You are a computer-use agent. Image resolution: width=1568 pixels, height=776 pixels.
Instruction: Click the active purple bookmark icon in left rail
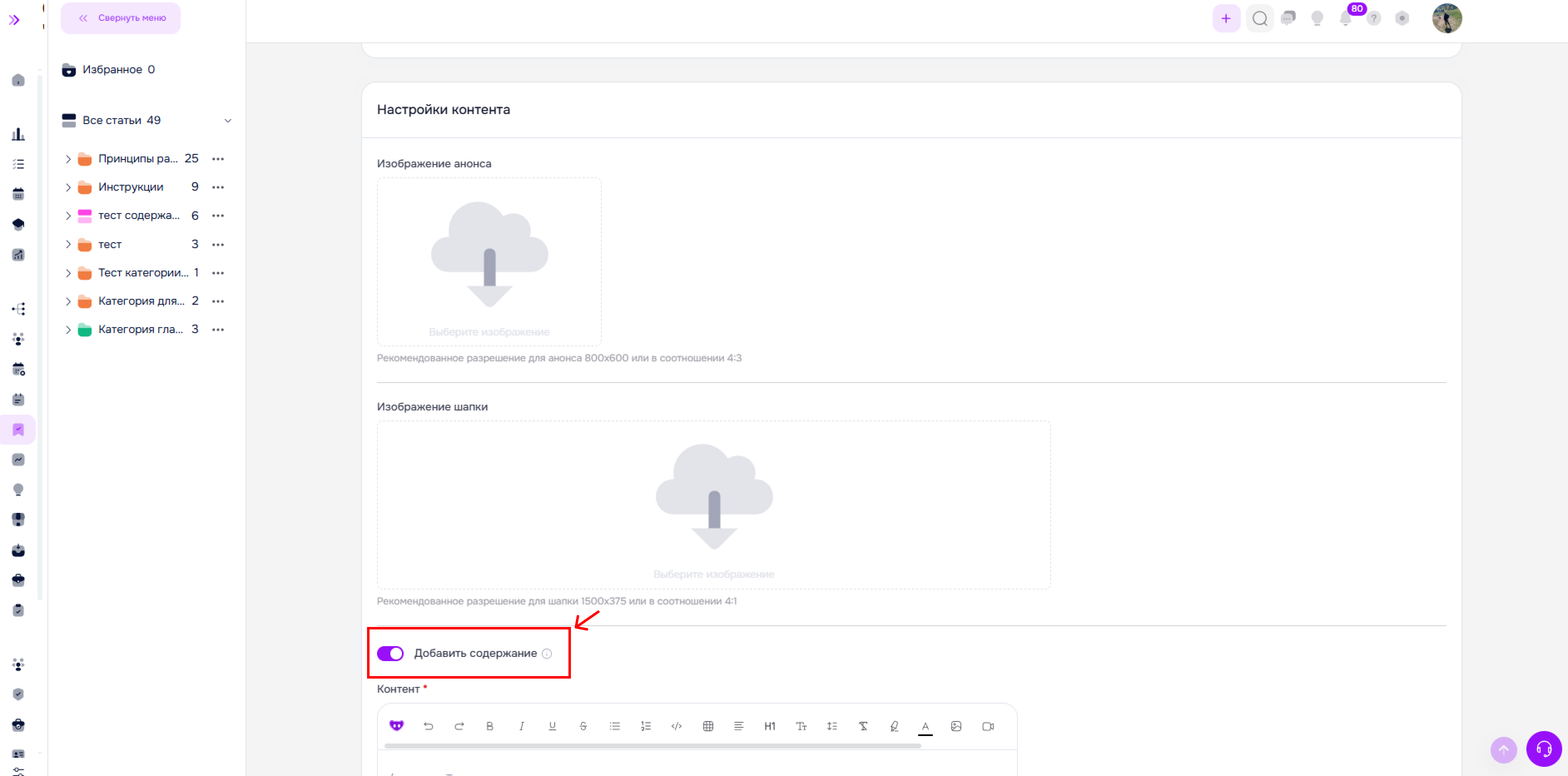point(18,430)
